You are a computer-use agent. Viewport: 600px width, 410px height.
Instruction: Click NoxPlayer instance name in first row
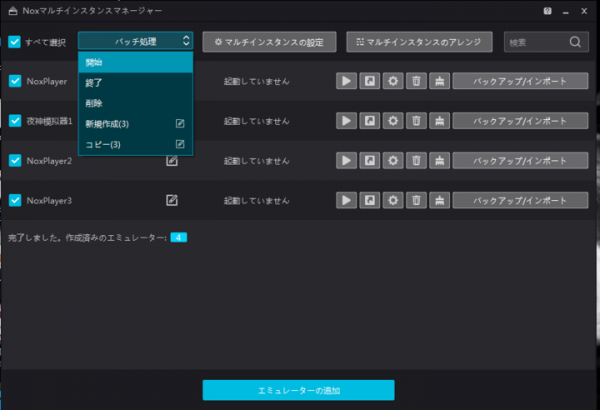pos(47,81)
